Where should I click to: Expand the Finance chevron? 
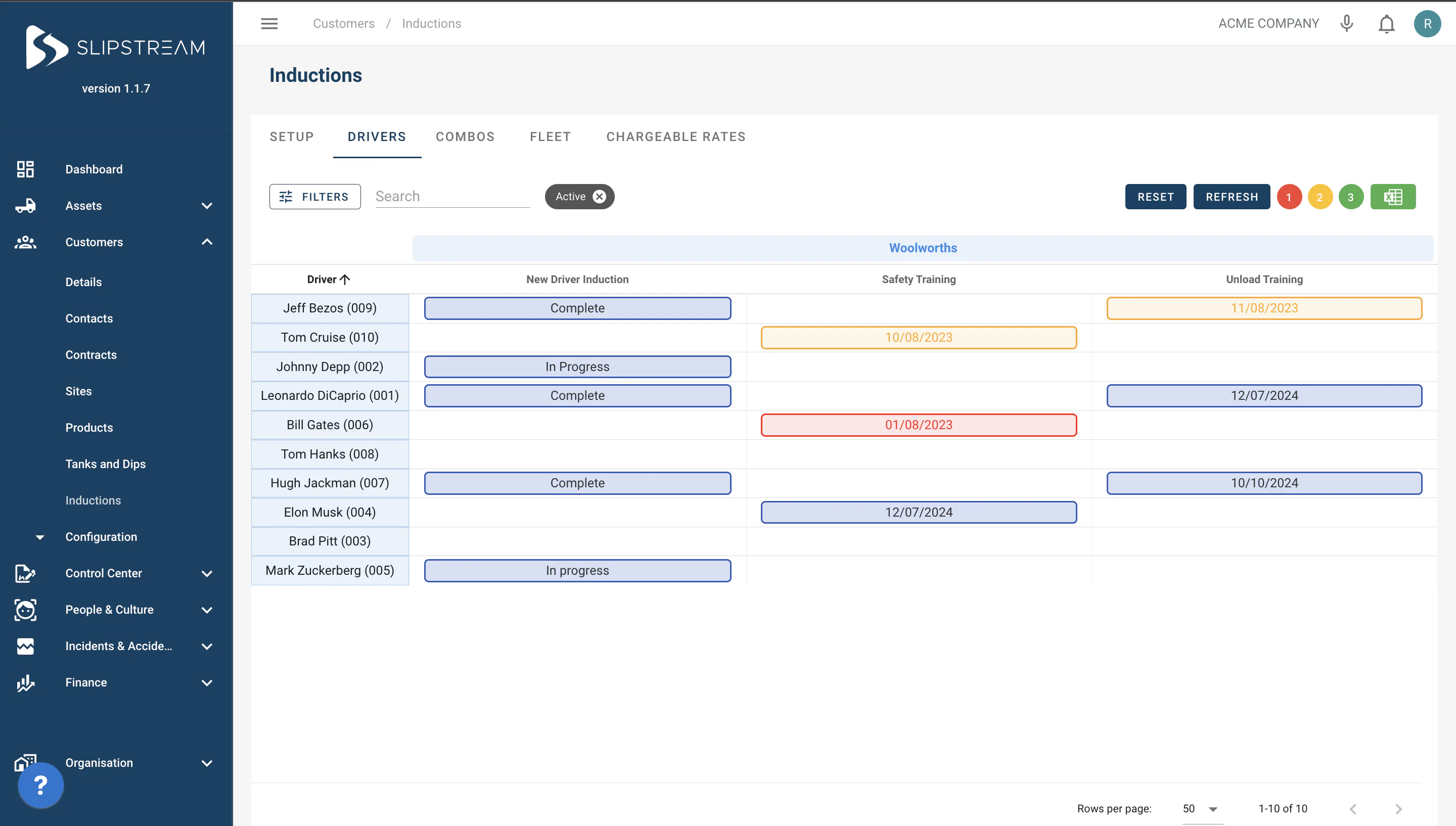(x=207, y=682)
